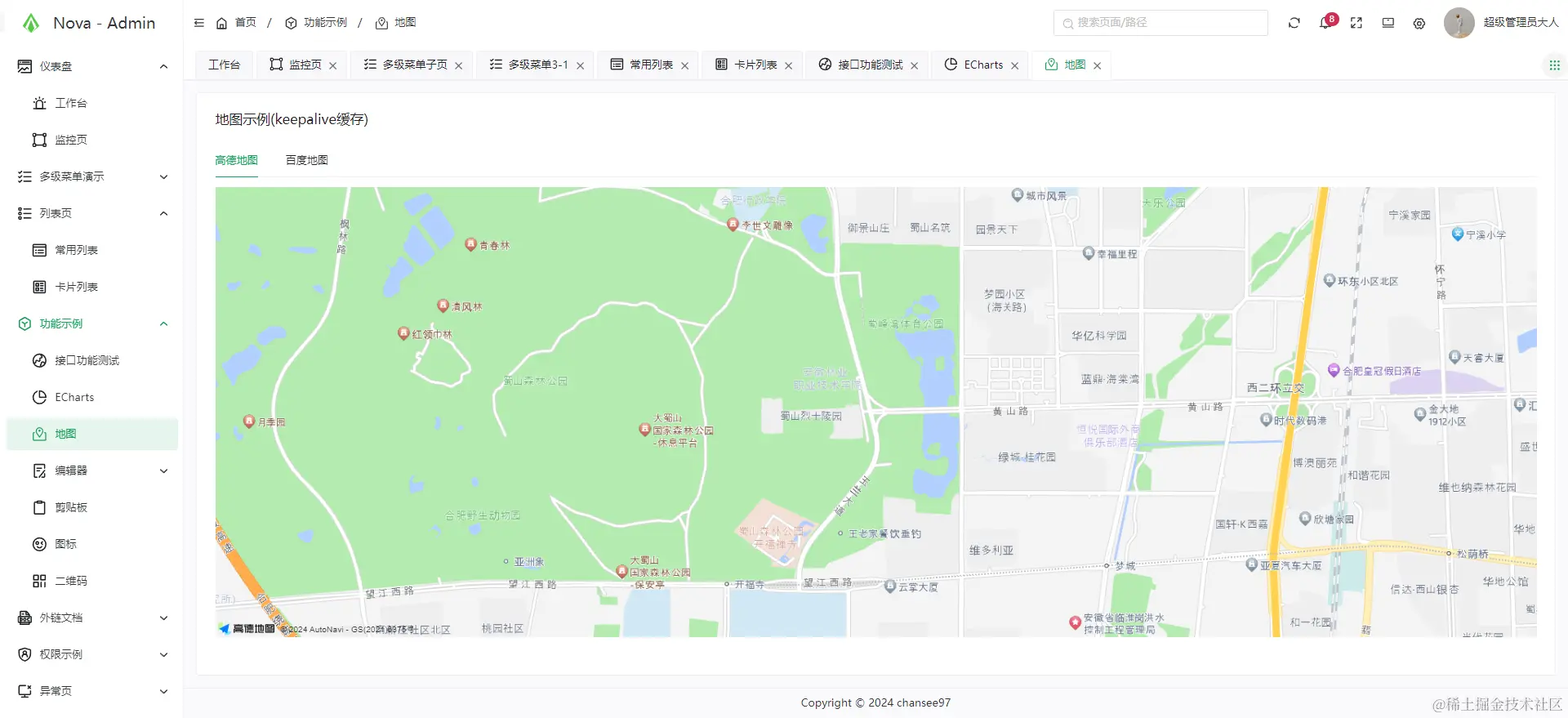
Task: Close the 地图 tab
Action: 1098,65
